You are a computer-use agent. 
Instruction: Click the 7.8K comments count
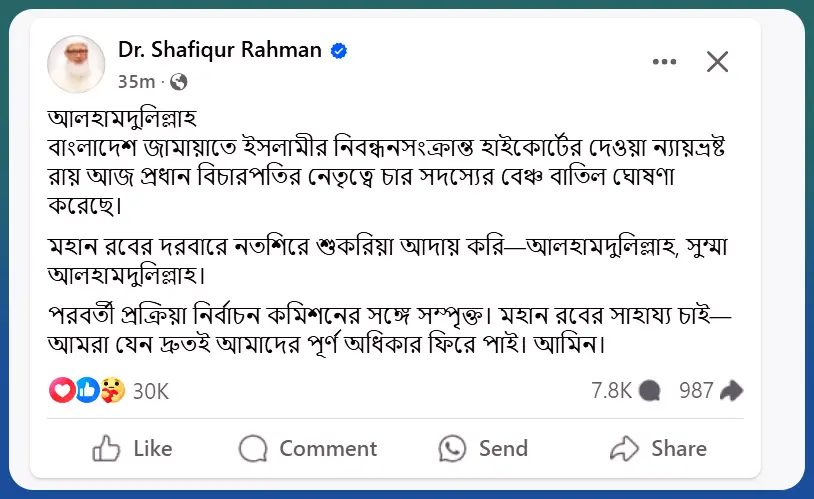[611, 390]
